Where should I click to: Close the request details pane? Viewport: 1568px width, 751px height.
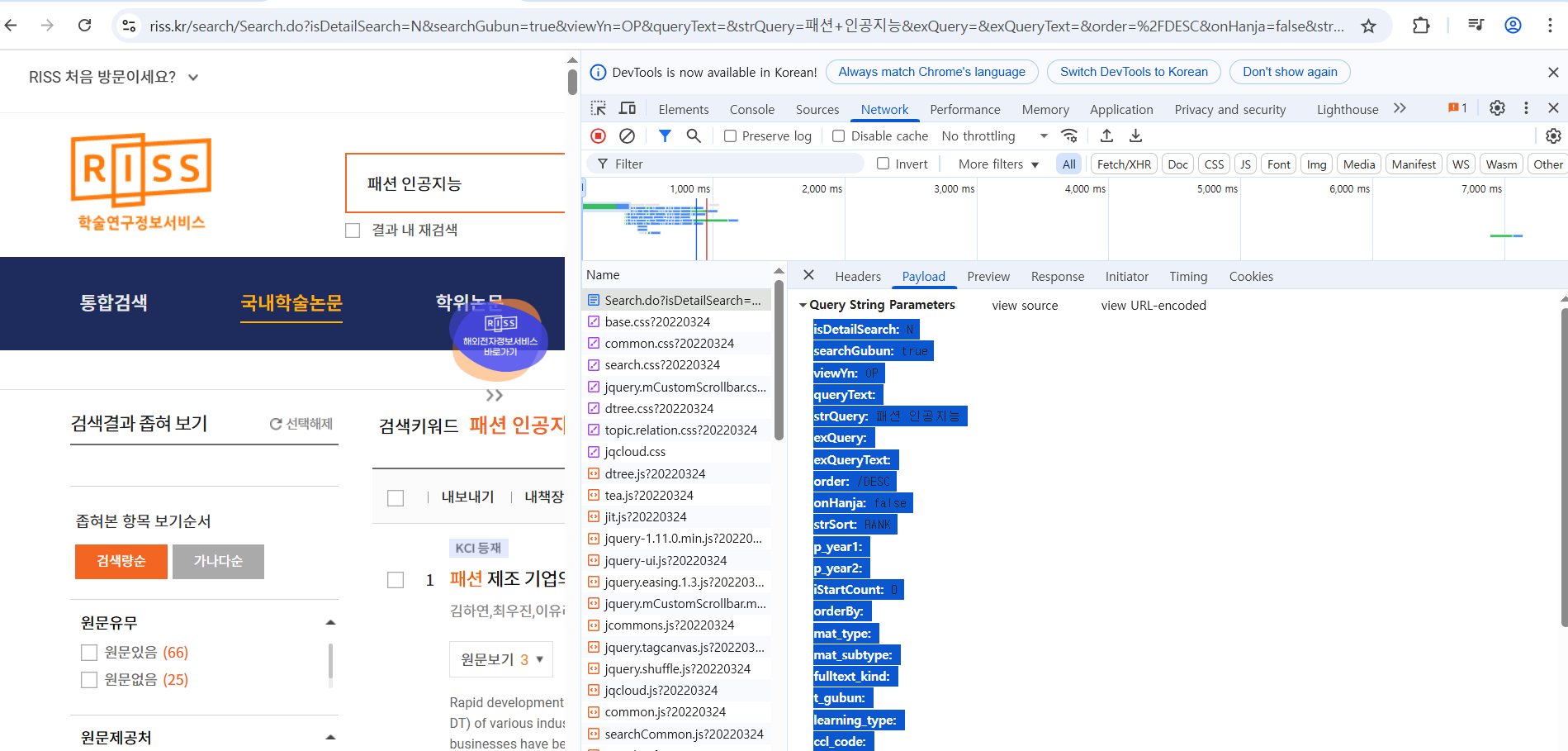click(809, 275)
